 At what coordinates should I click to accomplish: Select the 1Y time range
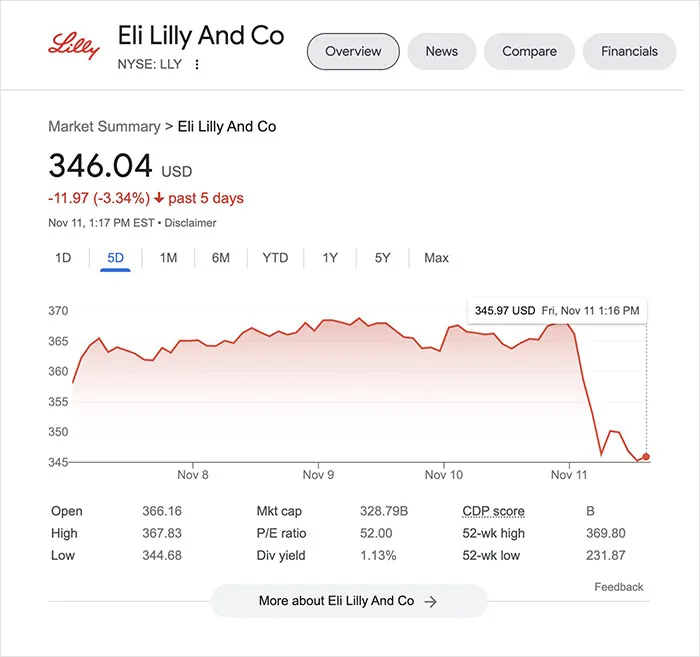click(x=330, y=258)
